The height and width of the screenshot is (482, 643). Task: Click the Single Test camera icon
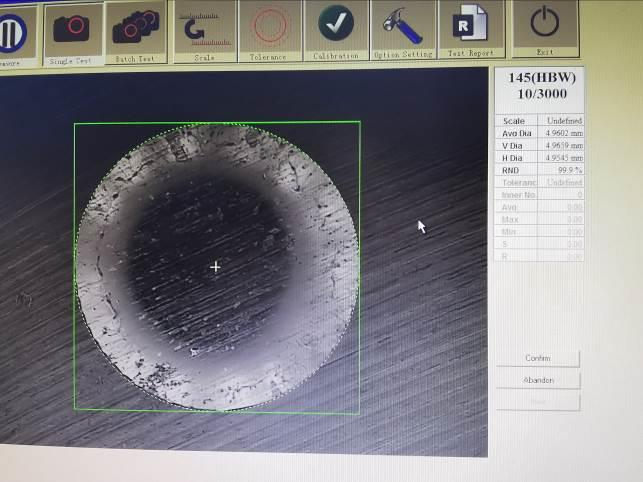[71, 30]
